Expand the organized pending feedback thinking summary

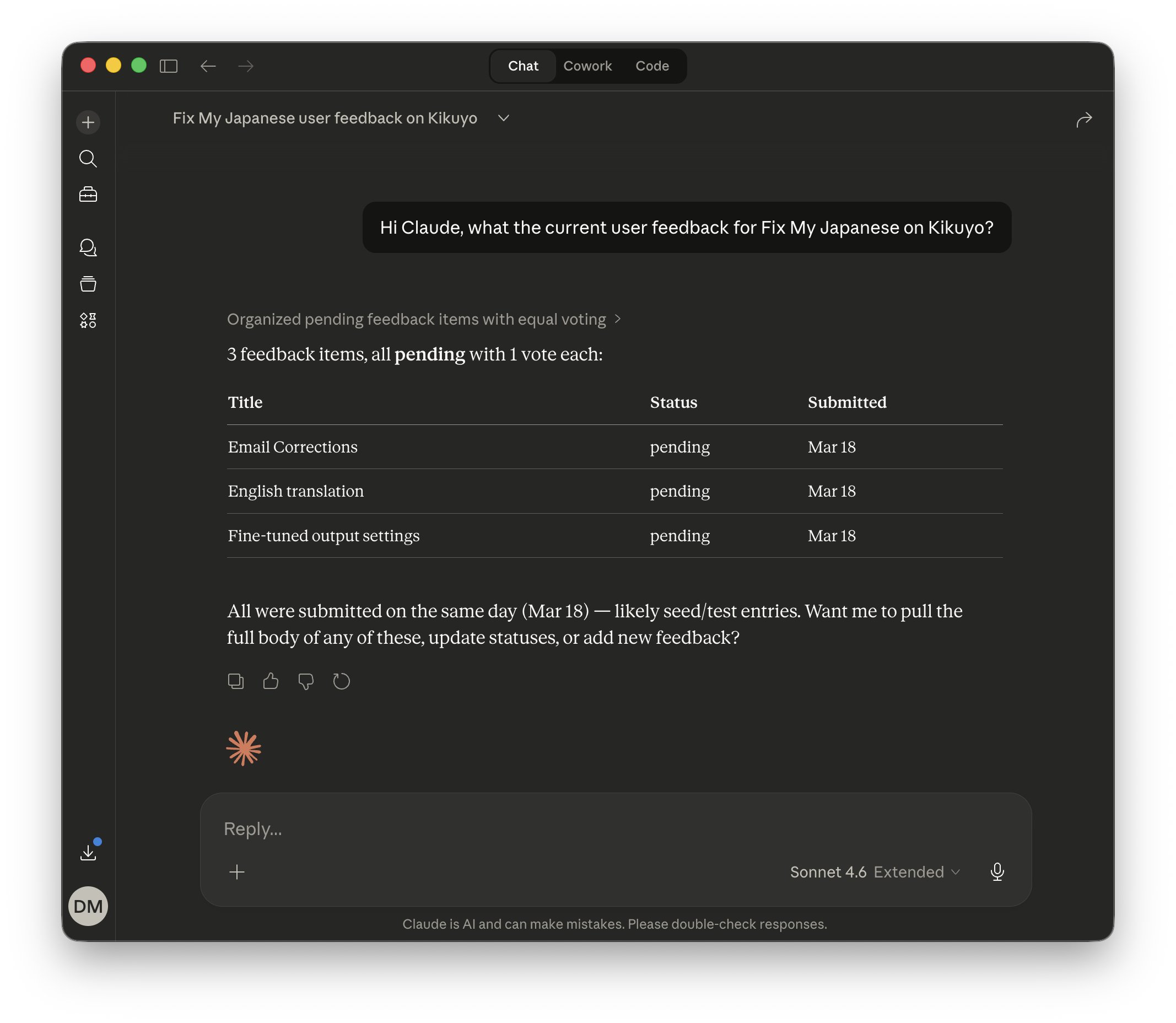(423, 319)
